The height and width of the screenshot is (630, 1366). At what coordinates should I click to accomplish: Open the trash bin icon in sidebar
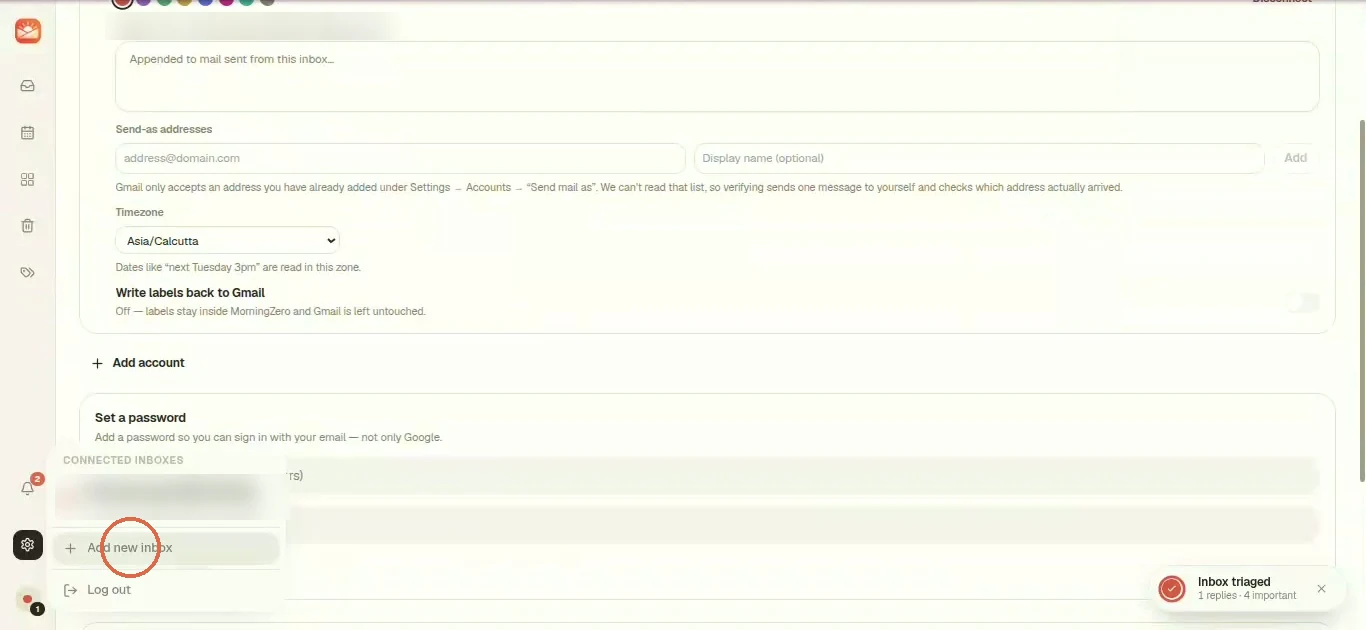point(28,226)
